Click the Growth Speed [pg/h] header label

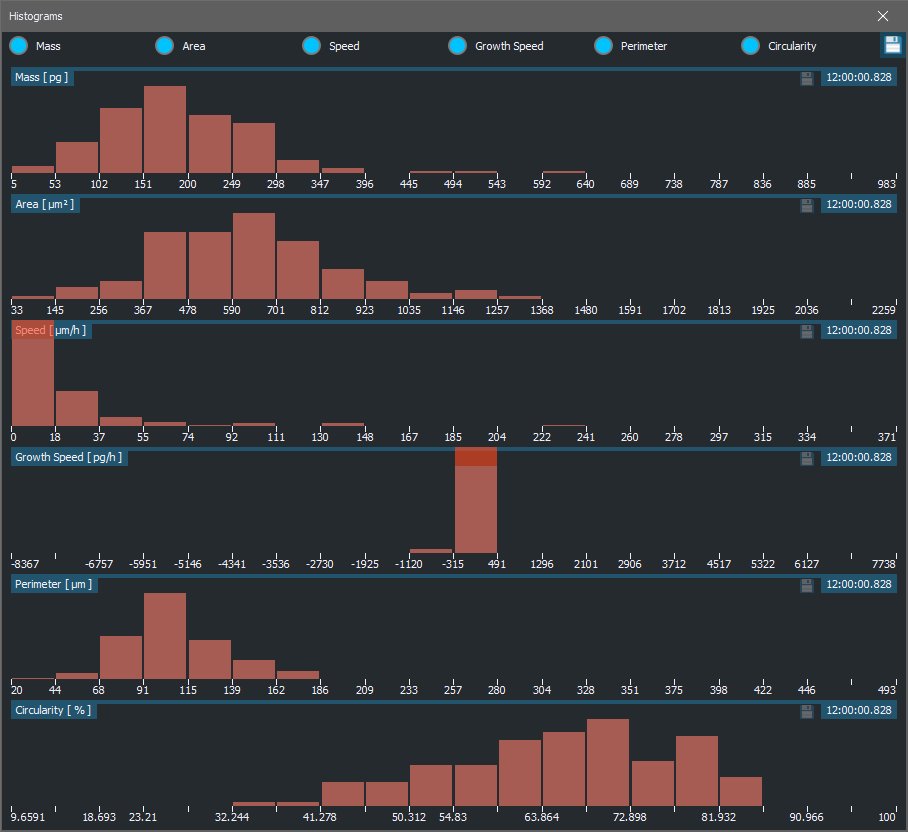pyautogui.click(x=69, y=458)
